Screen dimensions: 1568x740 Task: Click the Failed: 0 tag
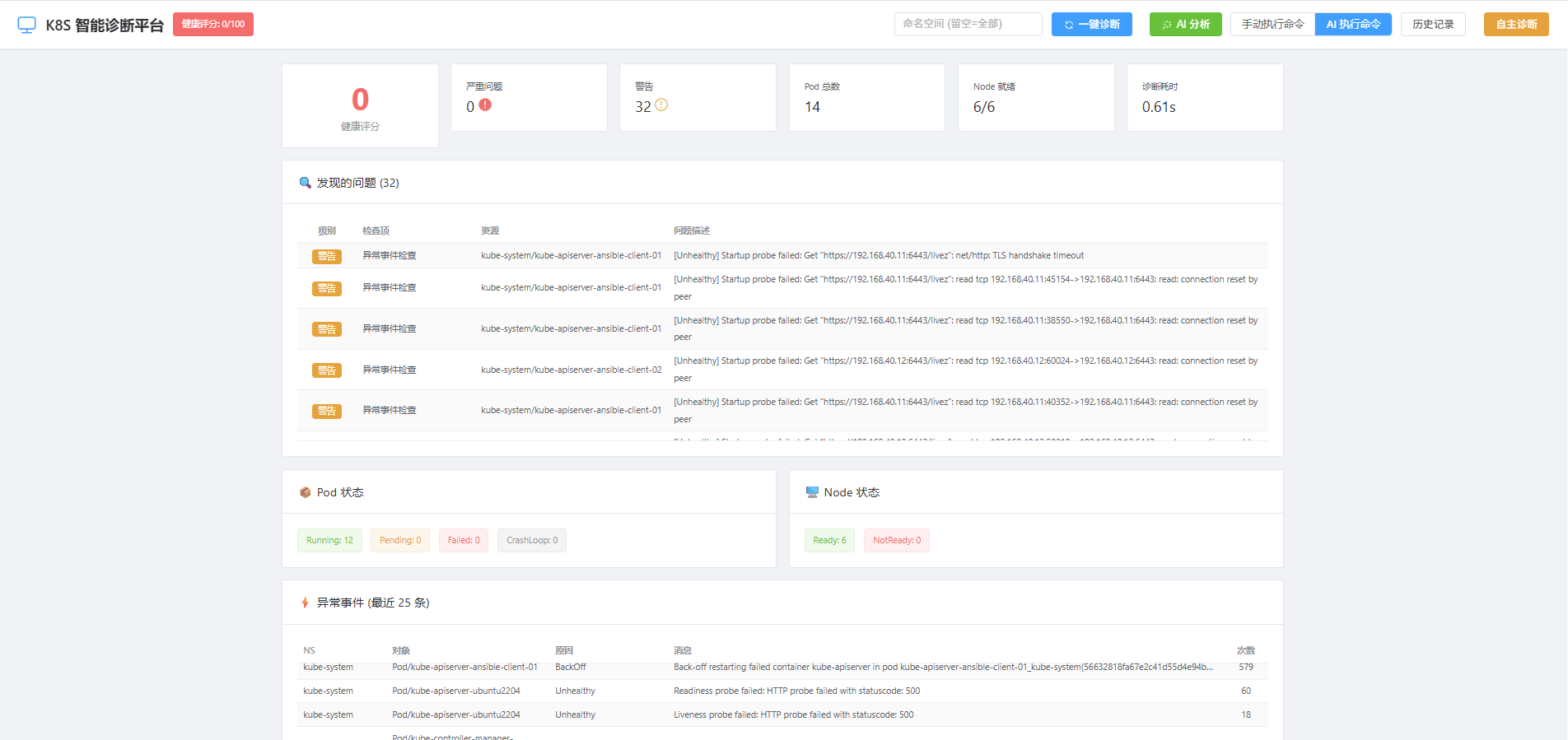464,541
